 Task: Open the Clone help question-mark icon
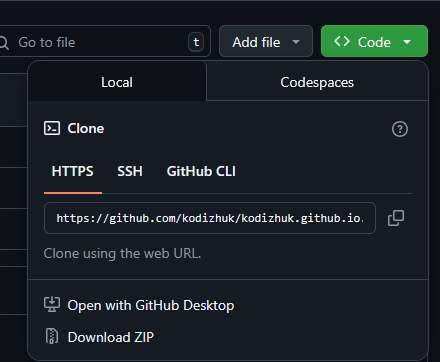click(x=400, y=129)
